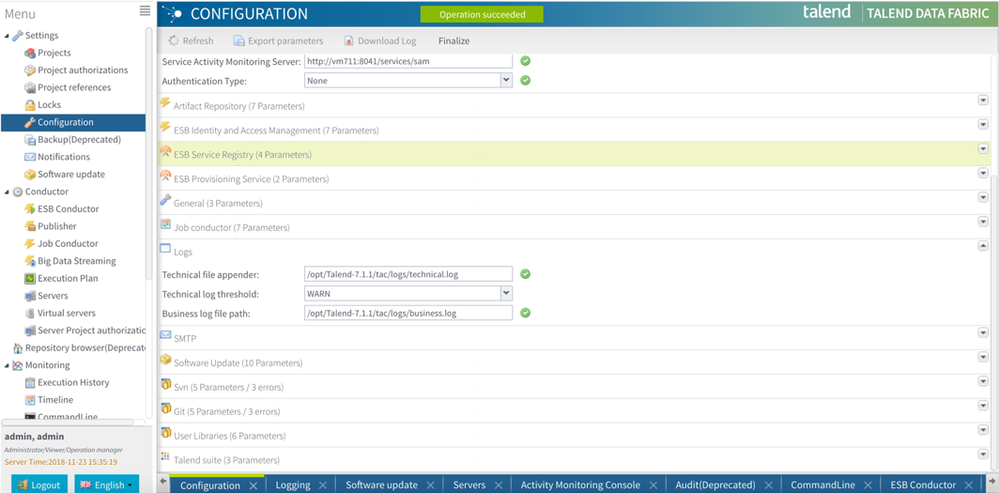Viewport: 999px width, 493px height.
Task: Click the Technical file appender field
Action: pos(408,274)
